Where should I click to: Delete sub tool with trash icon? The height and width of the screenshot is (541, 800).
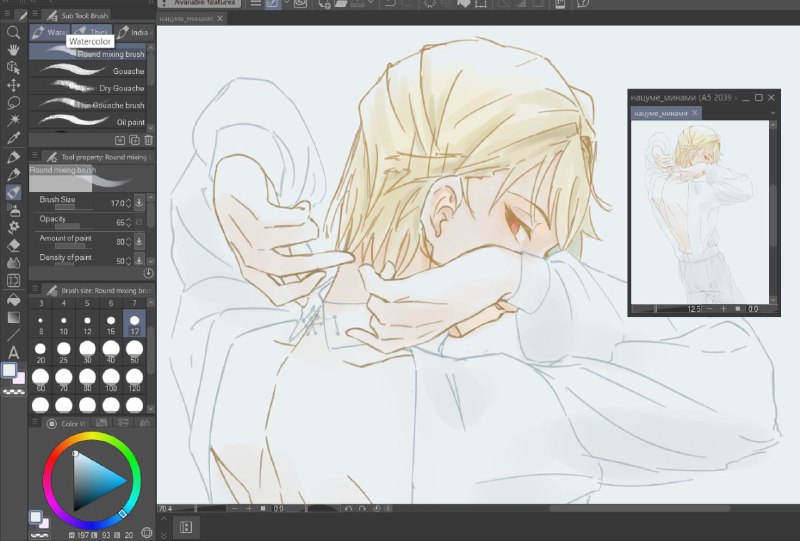click(148, 140)
